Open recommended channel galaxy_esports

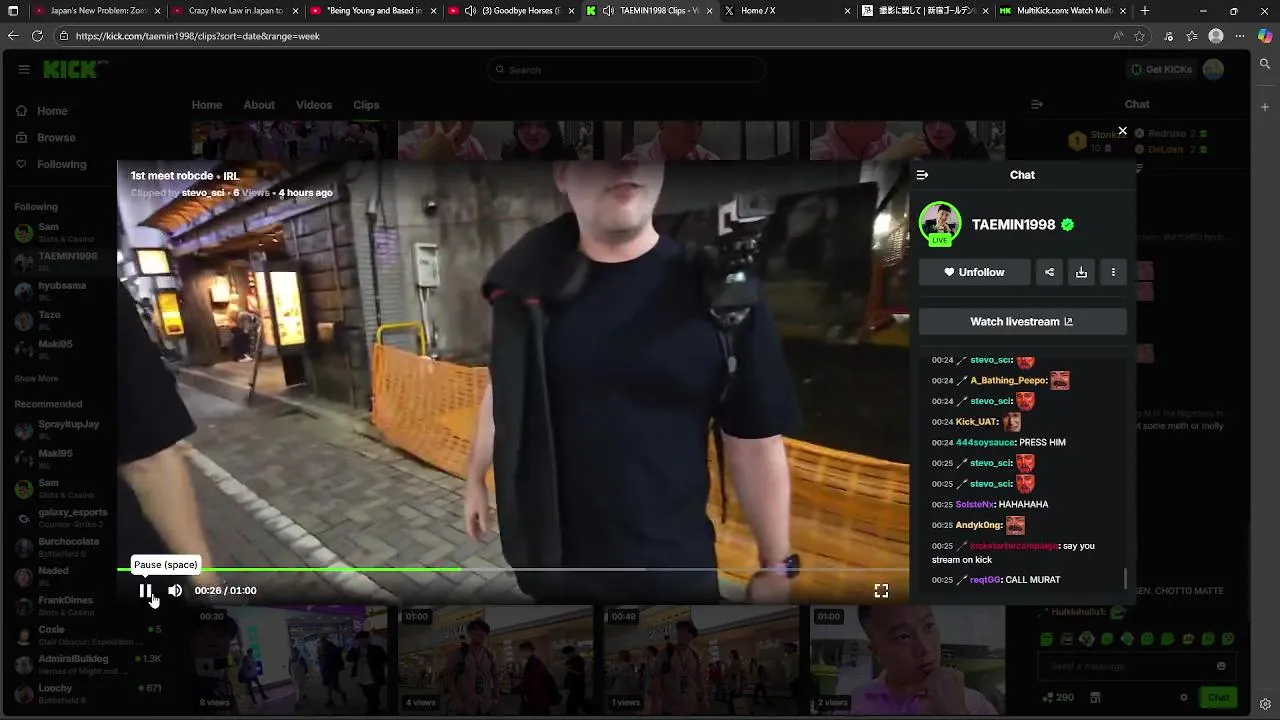coord(62,517)
